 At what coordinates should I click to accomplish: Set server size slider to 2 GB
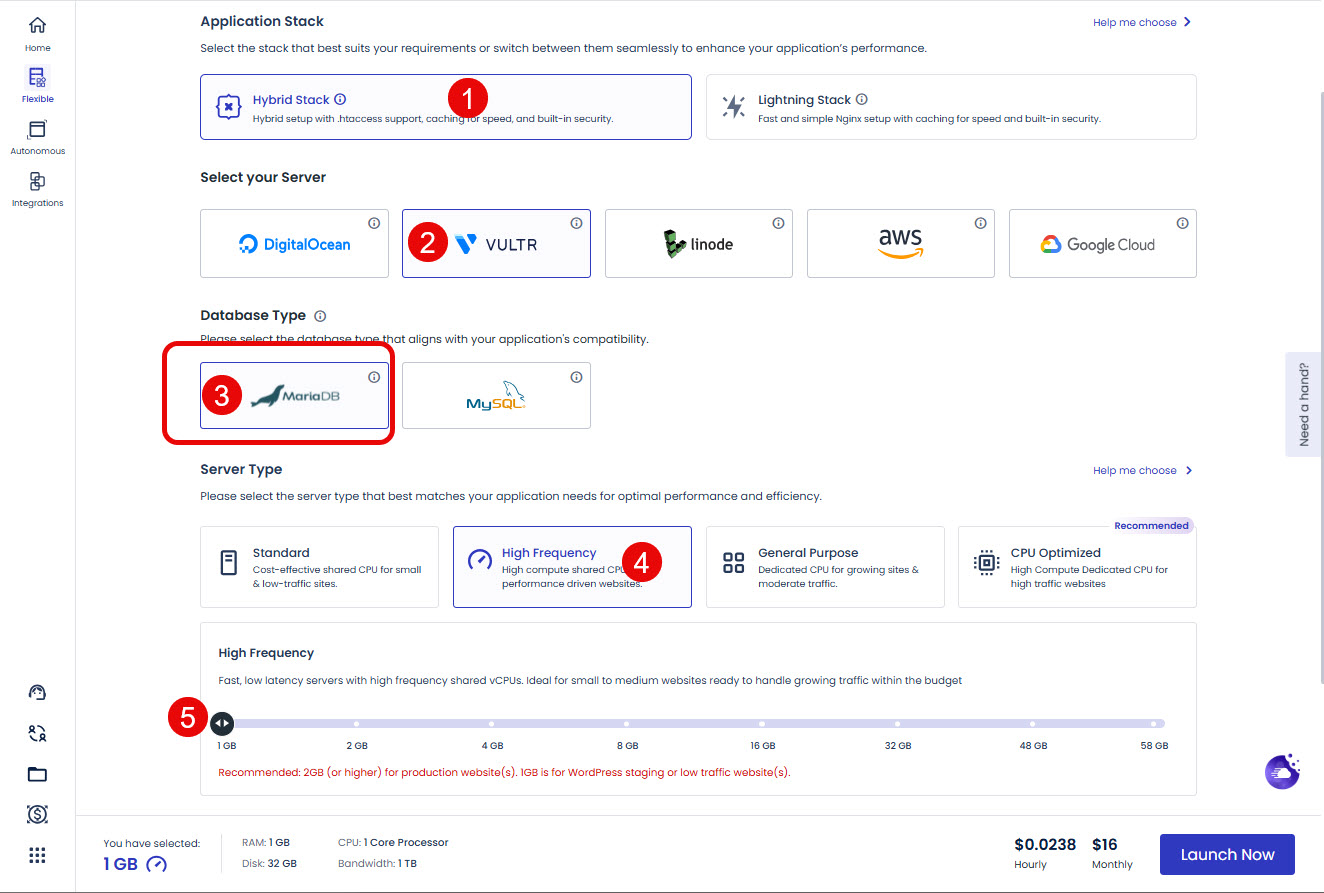pyautogui.click(x=356, y=723)
